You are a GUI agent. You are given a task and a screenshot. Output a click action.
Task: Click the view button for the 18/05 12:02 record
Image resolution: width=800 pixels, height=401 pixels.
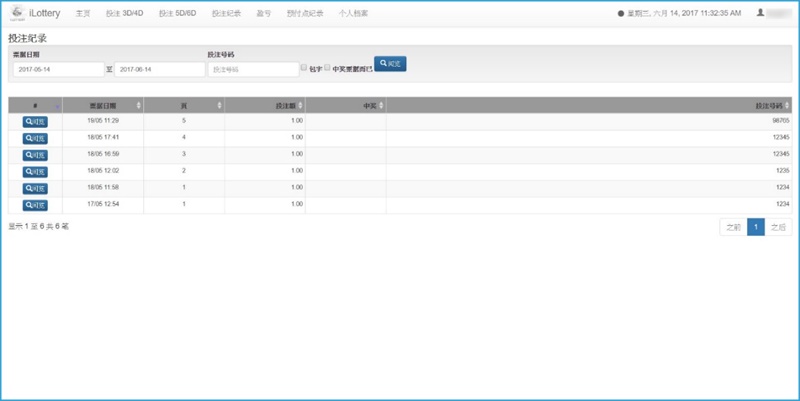(35, 171)
